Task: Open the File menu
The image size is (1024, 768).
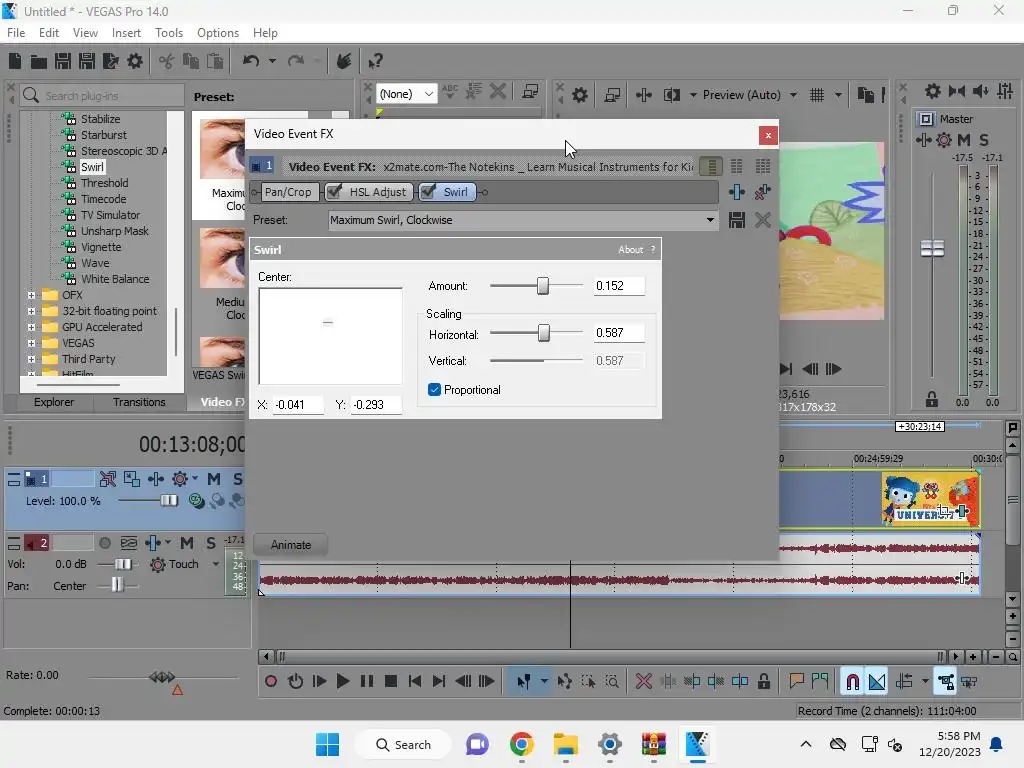Action: pyautogui.click(x=16, y=33)
